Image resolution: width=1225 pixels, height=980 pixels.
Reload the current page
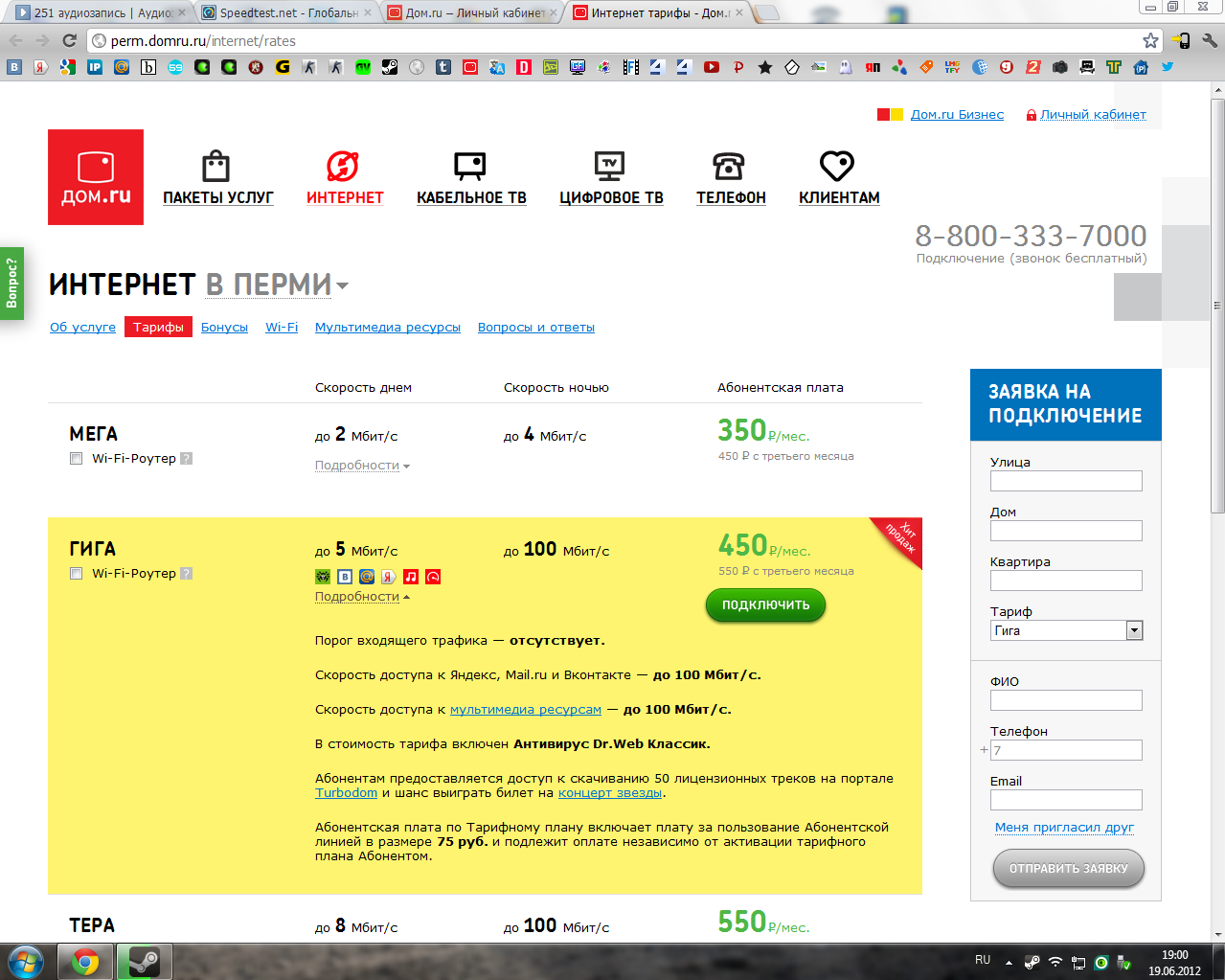69,40
